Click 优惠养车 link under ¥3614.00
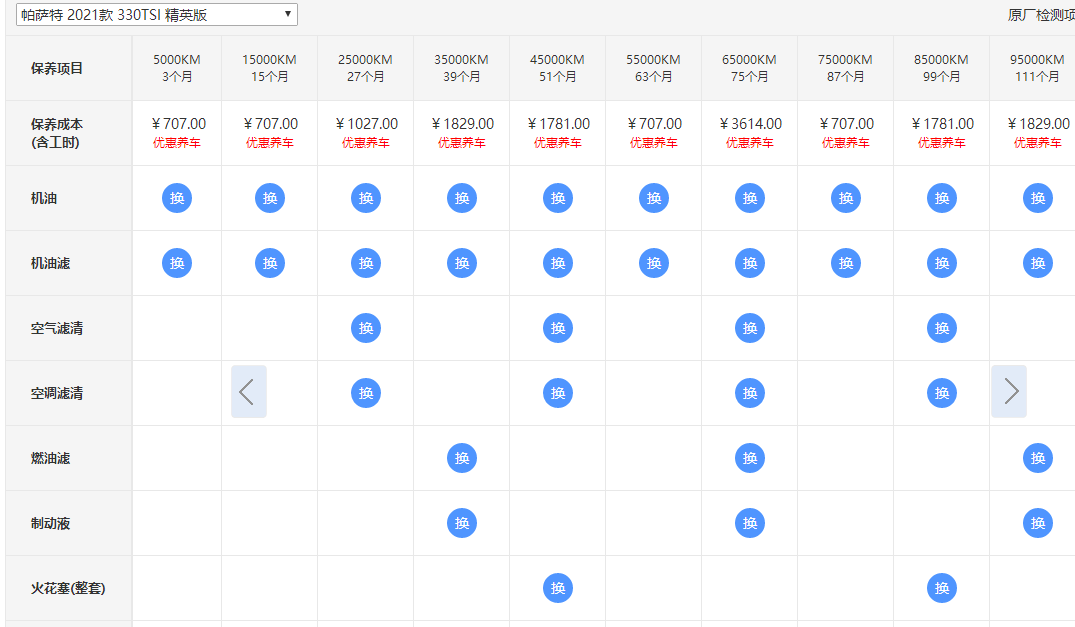Screen dimensions: 1075x627 (750, 143)
